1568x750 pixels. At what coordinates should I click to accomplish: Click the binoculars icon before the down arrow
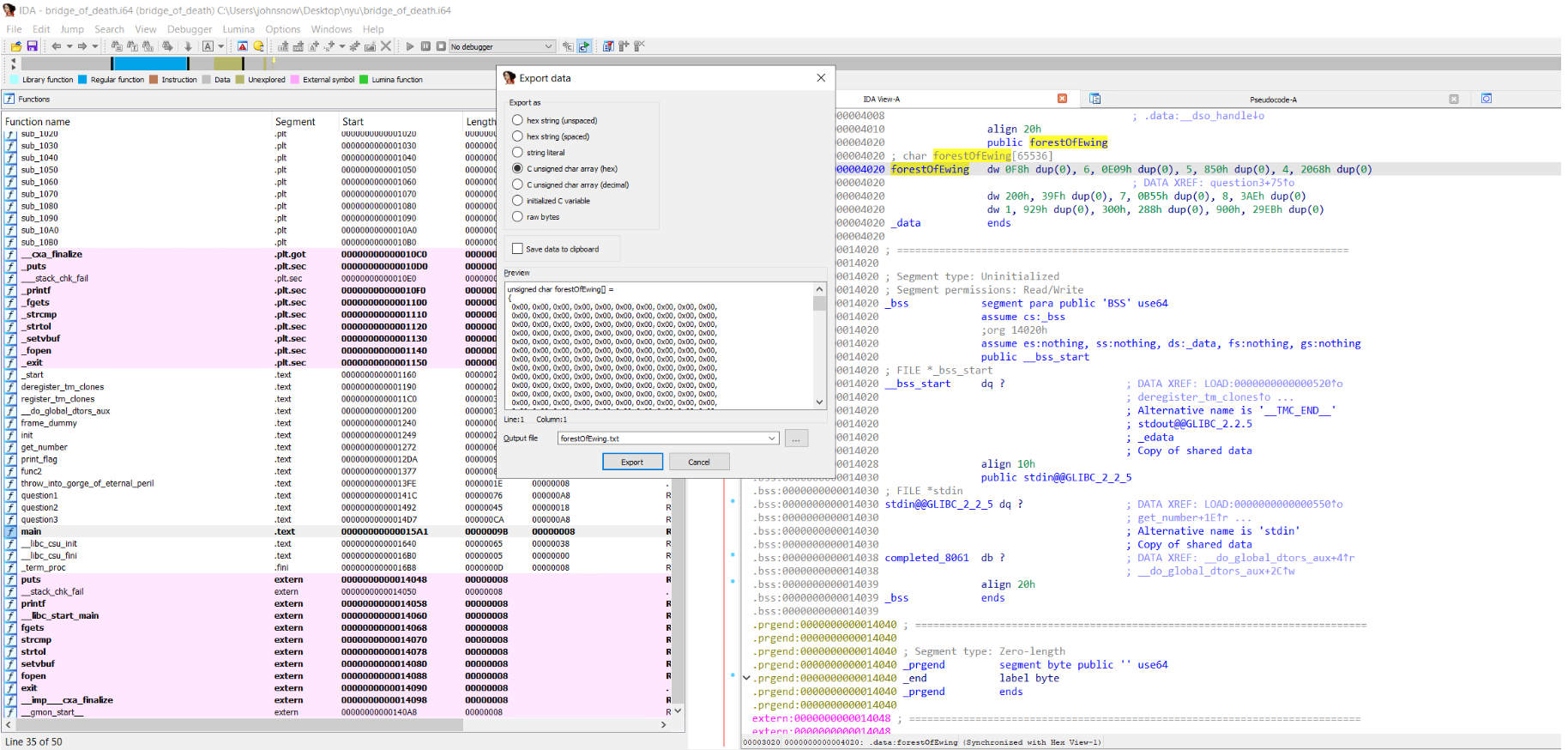pyautogui.click(x=167, y=46)
